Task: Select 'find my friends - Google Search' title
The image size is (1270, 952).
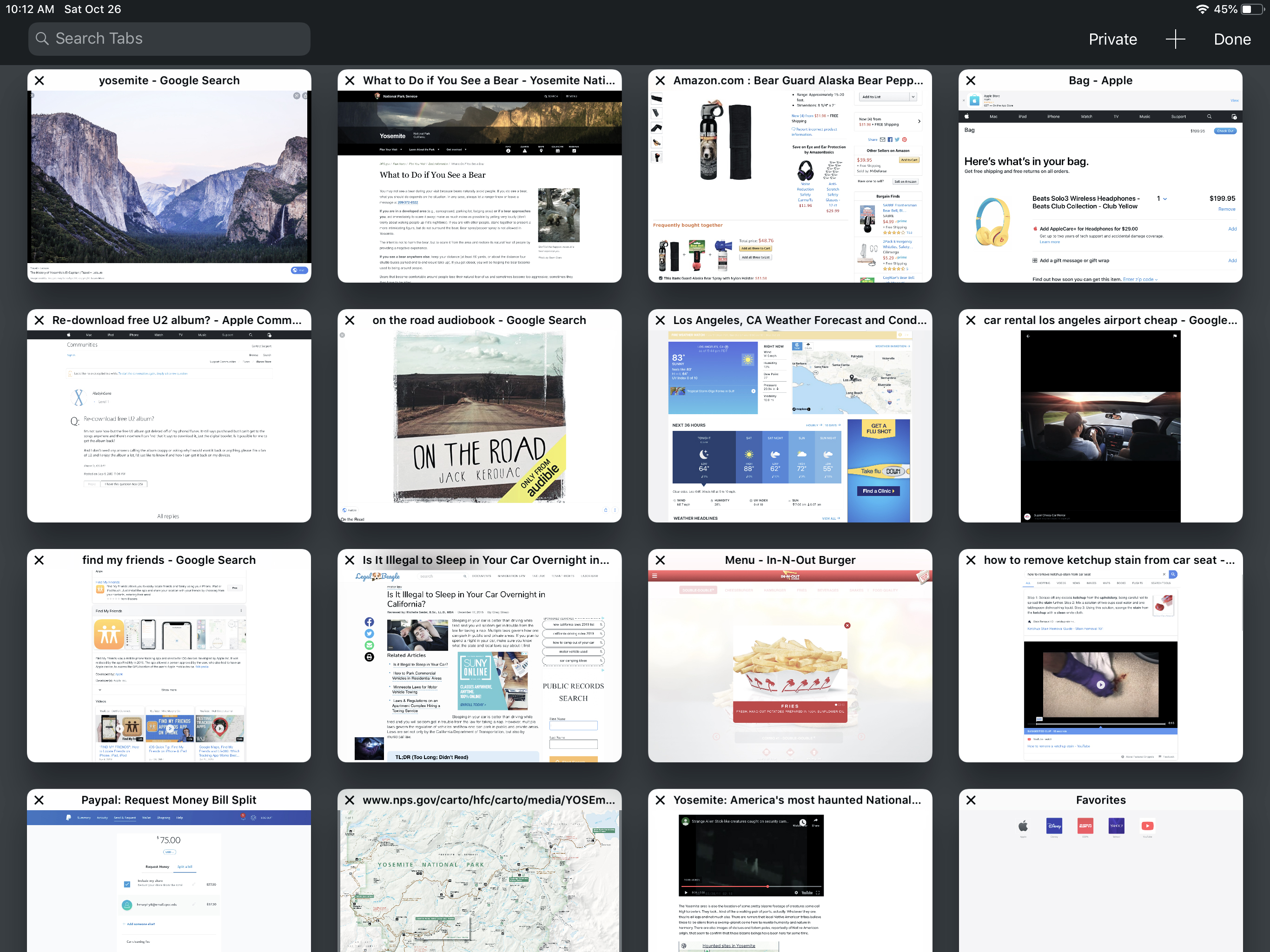Action: click(x=169, y=560)
